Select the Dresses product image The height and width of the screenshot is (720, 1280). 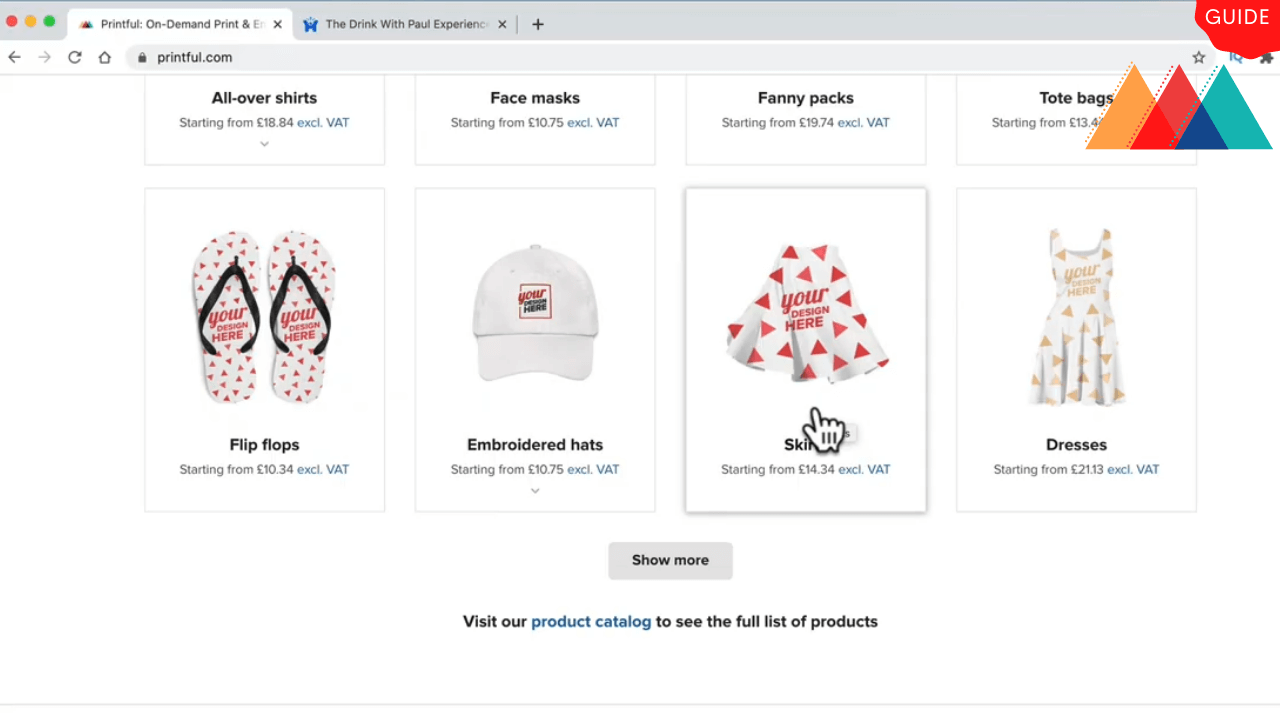1076,315
